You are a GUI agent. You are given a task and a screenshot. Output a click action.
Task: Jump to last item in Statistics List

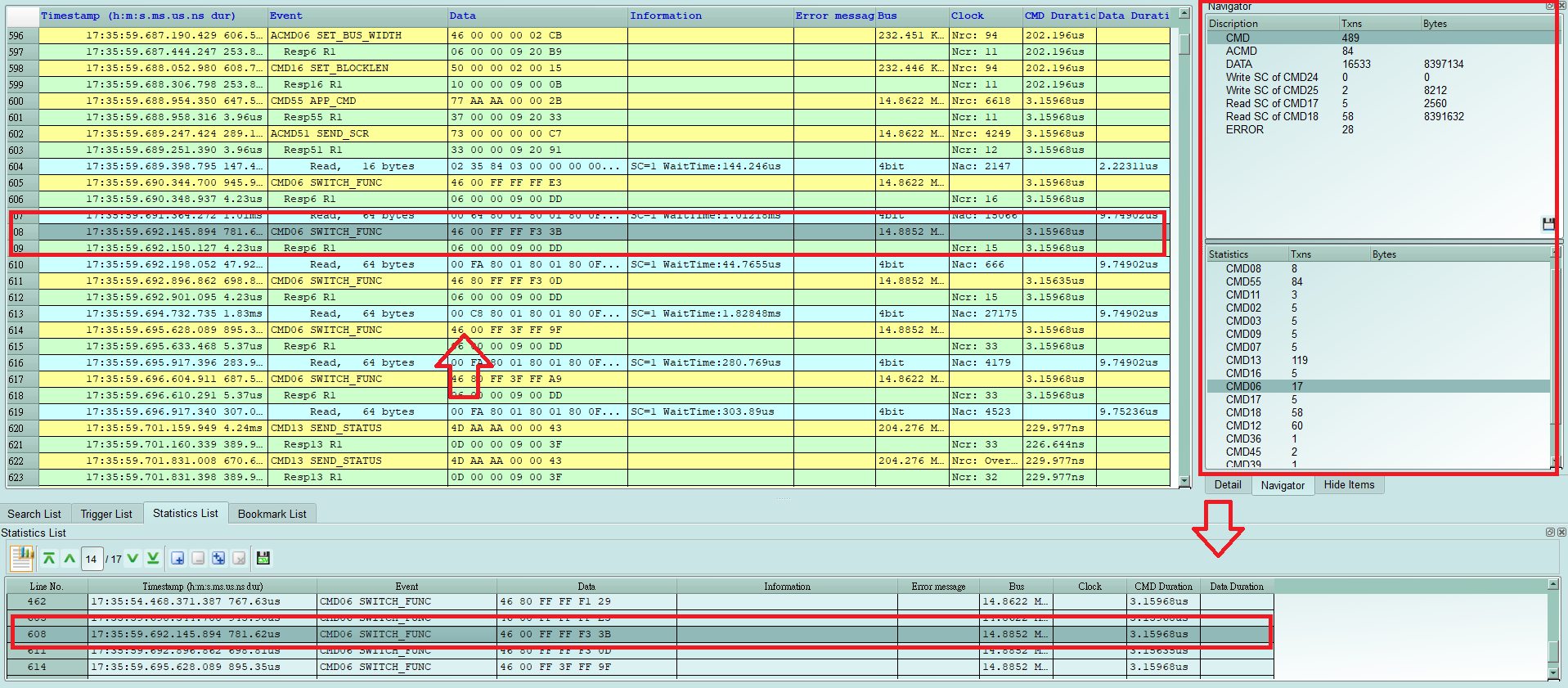(x=153, y=558)
